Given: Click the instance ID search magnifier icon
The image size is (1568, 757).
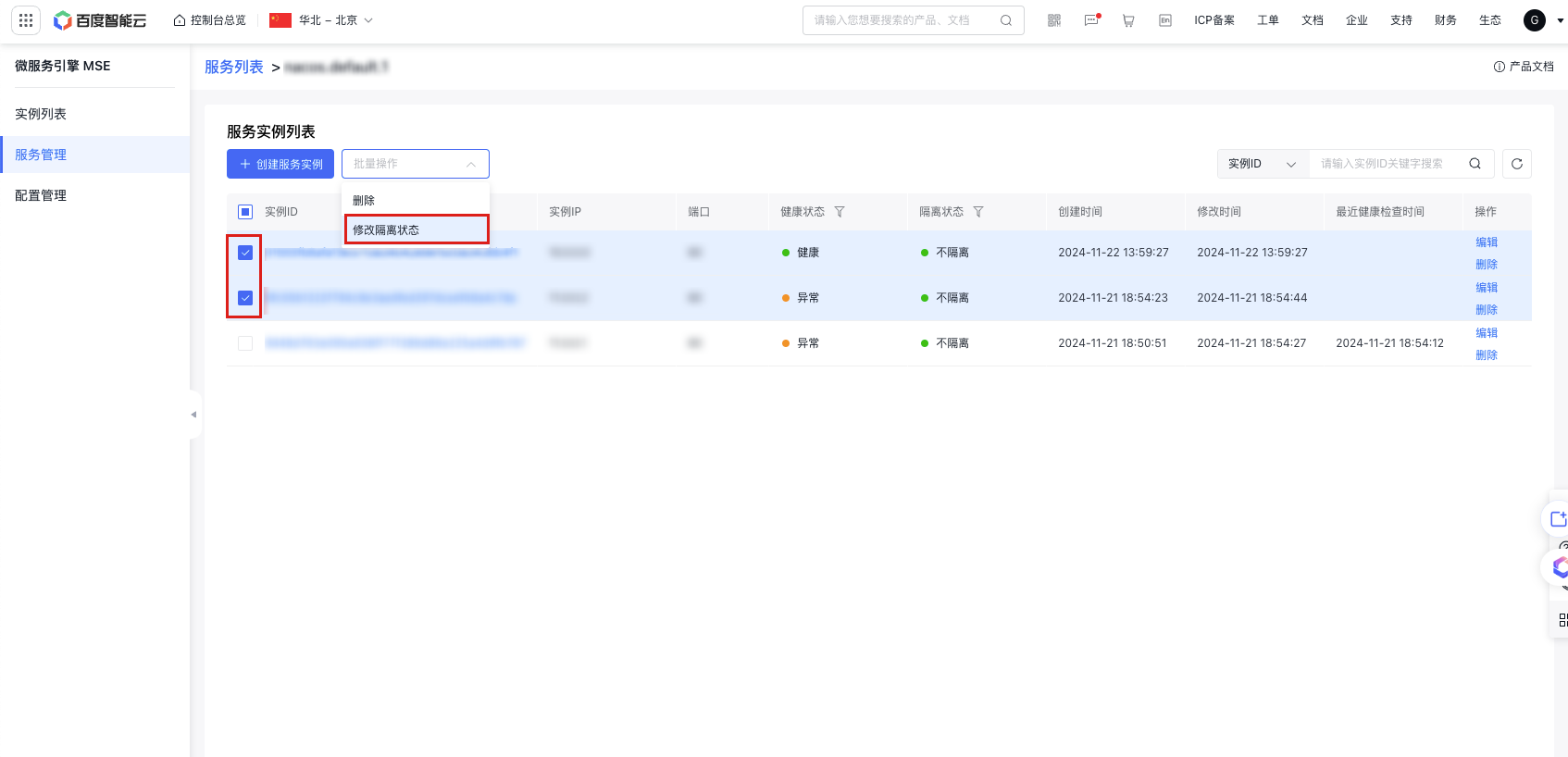Looking at the screenshot, I should [1475, 164].
